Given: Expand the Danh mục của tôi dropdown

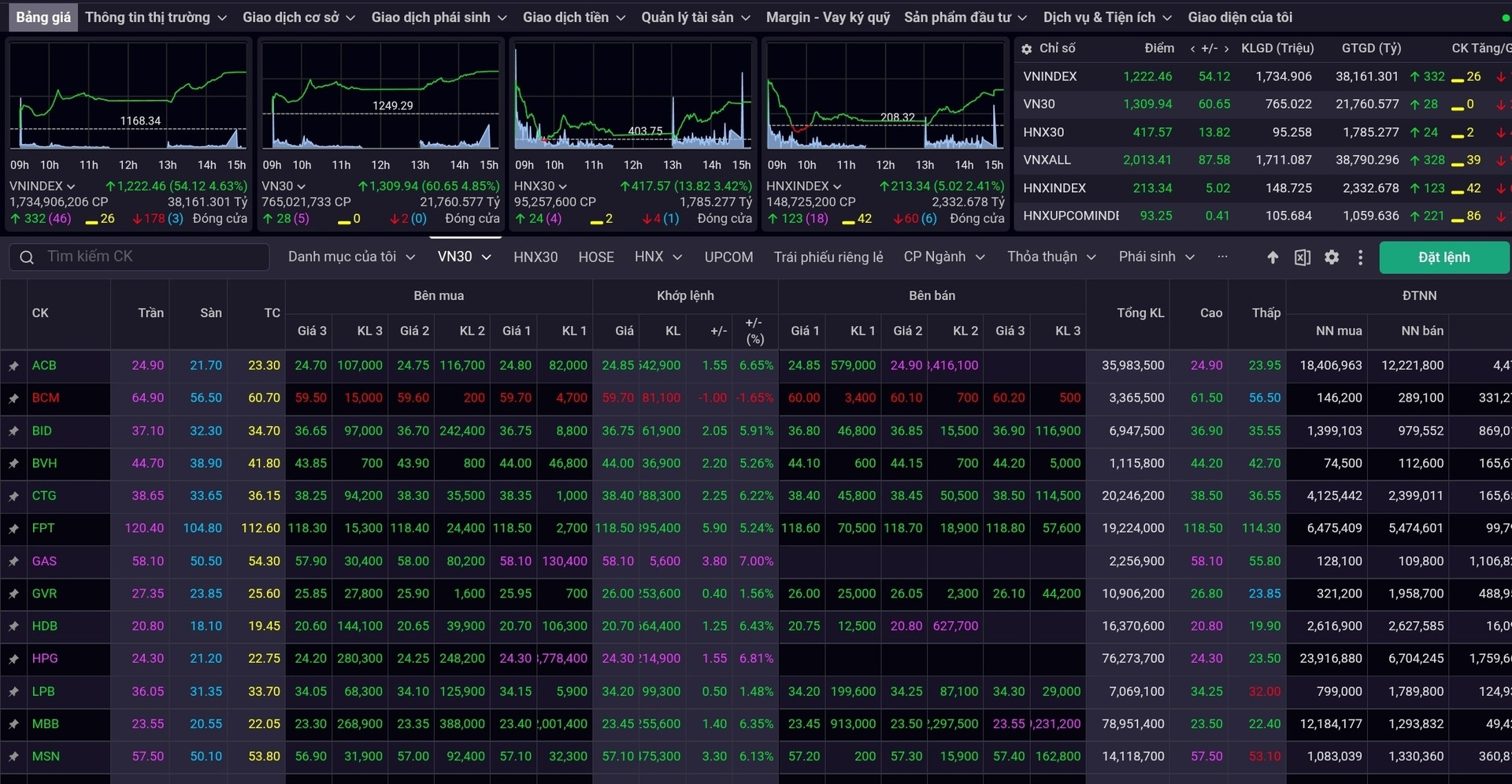Looking at the screenshot, I should [351, 257].
